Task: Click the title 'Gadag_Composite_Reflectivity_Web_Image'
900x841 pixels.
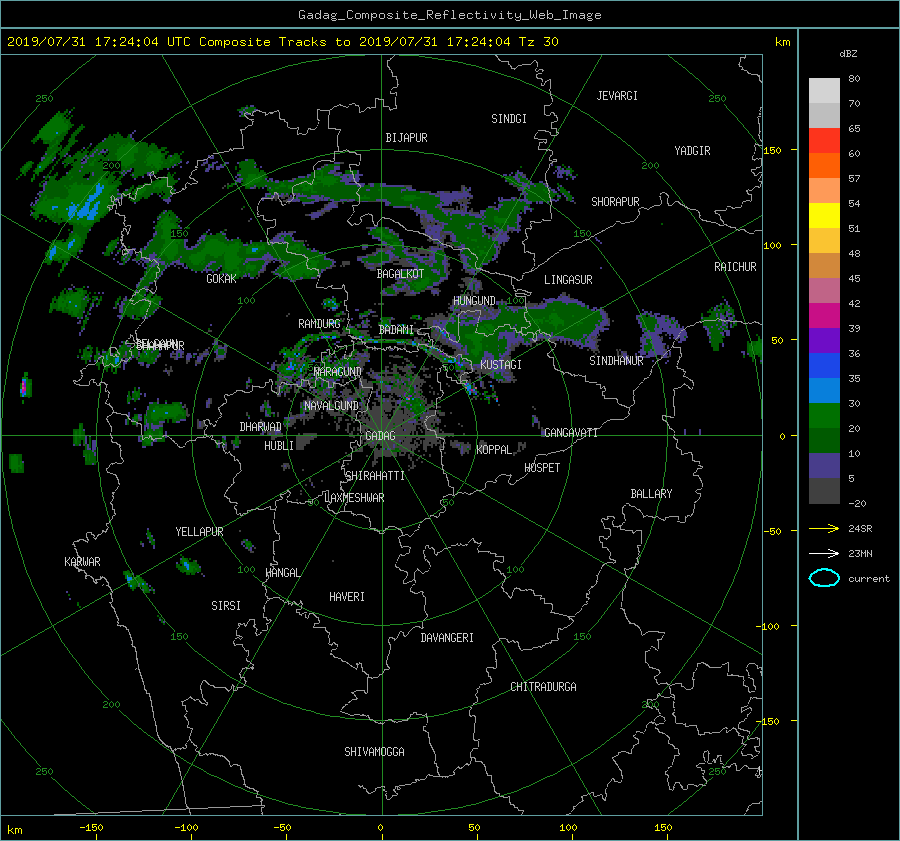Action: pyautogui.click(x=449, y=15)
